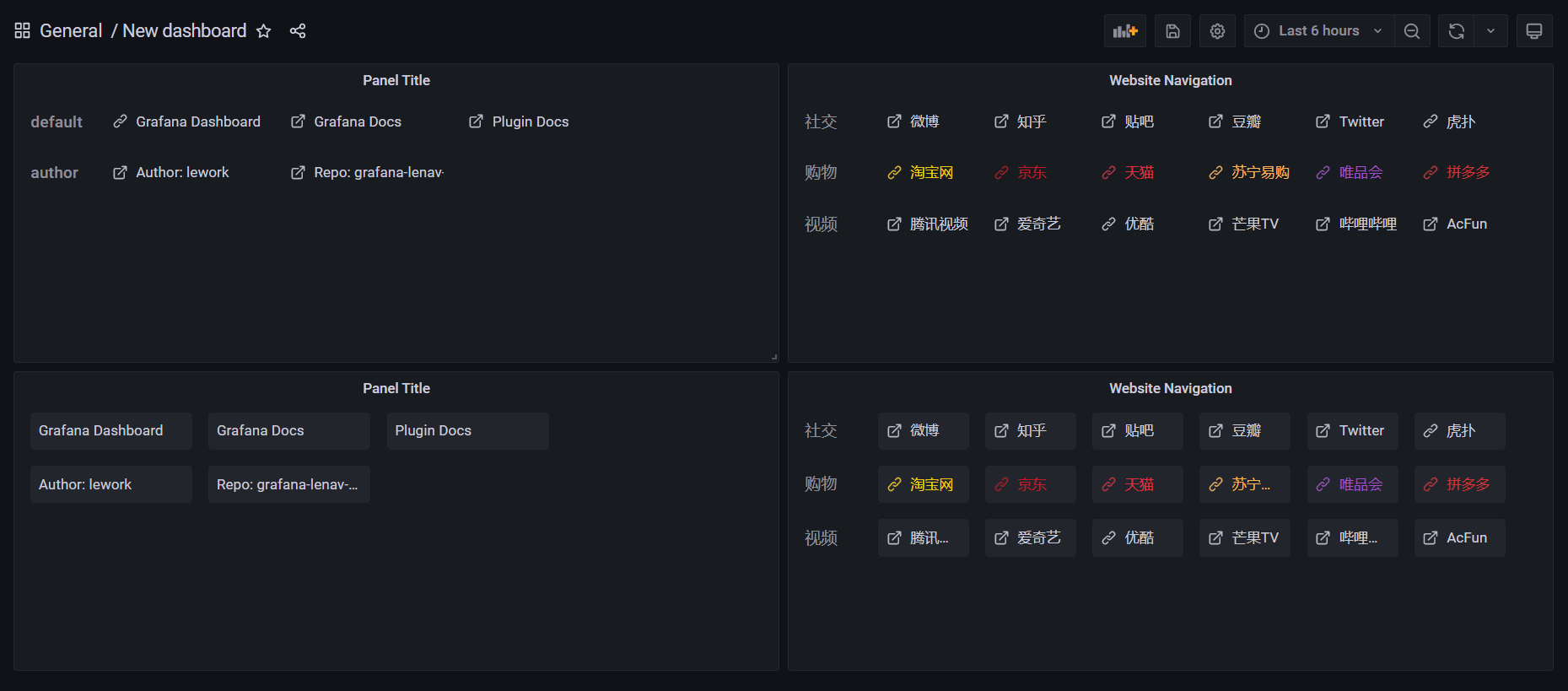Click the 唯品会 button in bottom navigation panel
1568x691 pixels.
click(1353, 484)
